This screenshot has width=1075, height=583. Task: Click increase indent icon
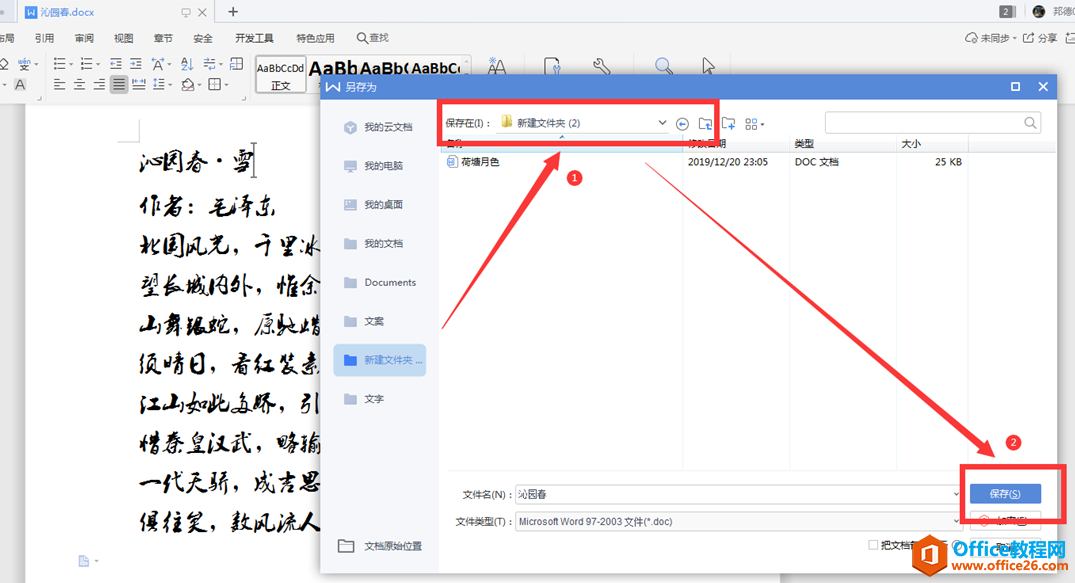coord(136,64)
